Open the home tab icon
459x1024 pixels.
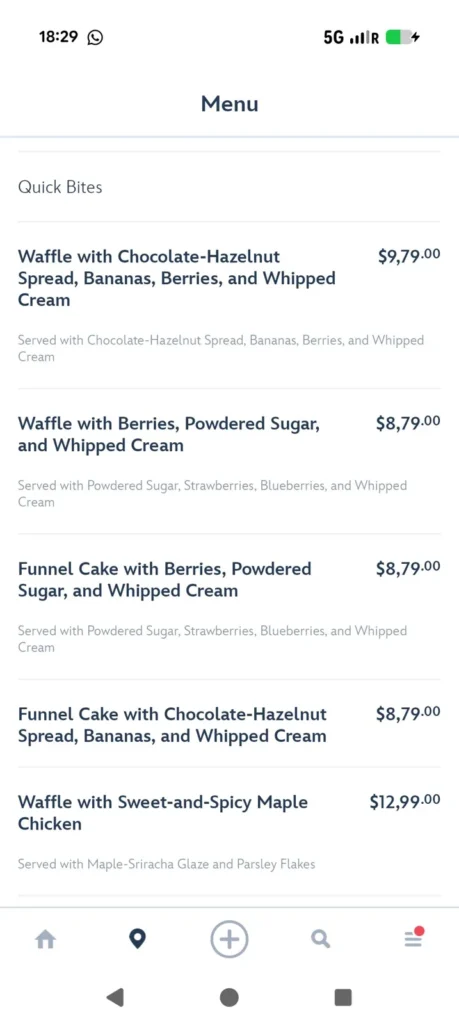(45, 940)
